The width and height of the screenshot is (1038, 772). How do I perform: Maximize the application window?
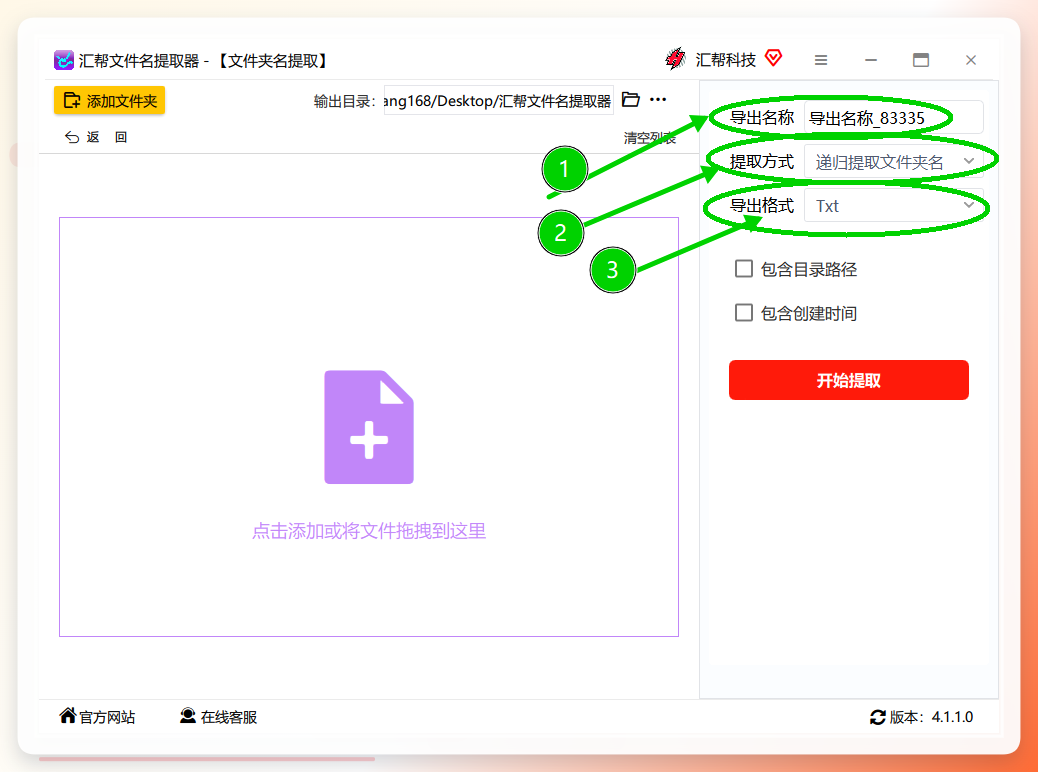click(921, 60)
